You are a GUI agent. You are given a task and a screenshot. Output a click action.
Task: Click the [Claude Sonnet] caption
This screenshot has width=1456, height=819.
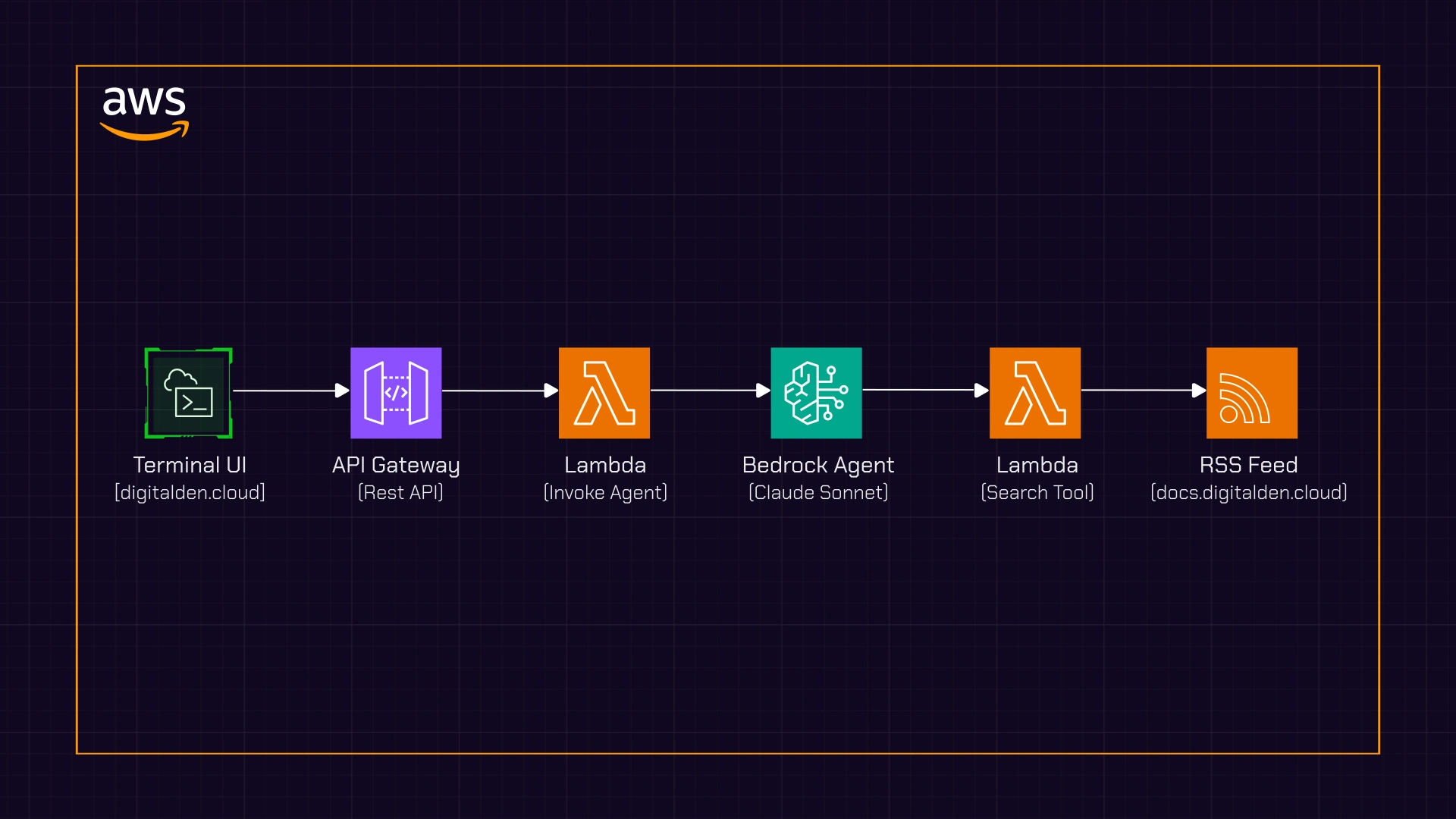(817, 493)
